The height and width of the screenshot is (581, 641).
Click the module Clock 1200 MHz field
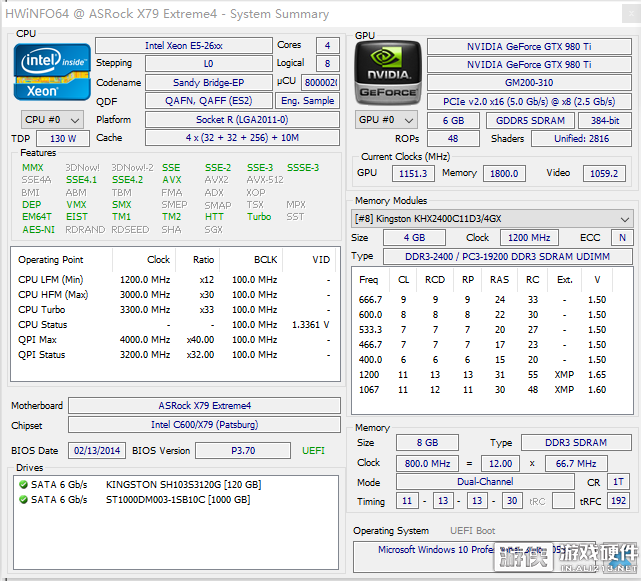[x=529, y=238]
